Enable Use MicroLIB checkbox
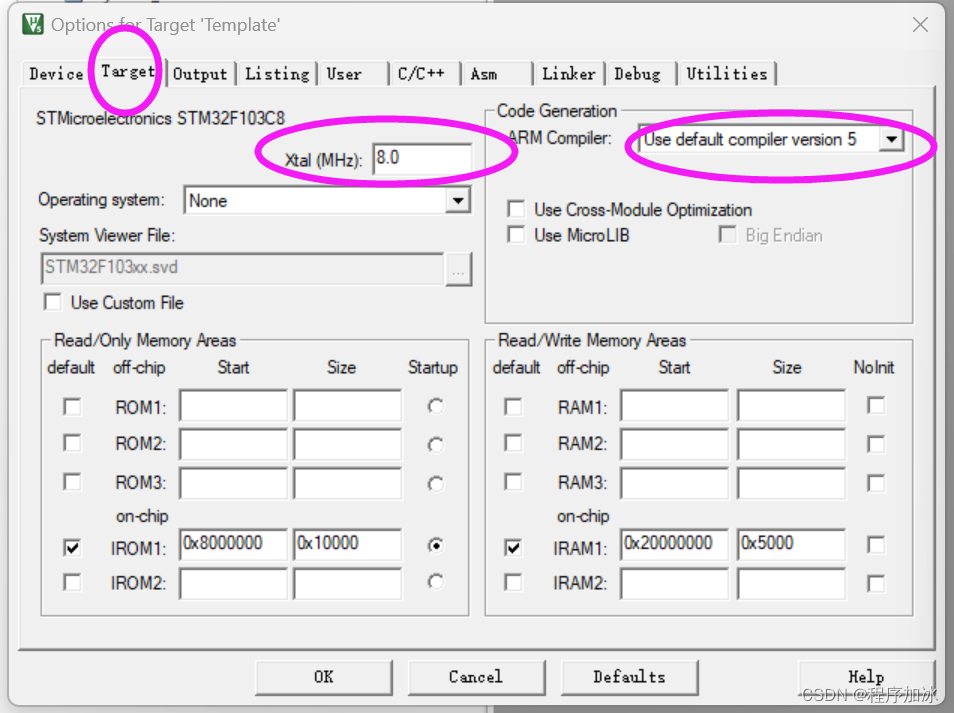954x713 pixels. coord(516,235)
